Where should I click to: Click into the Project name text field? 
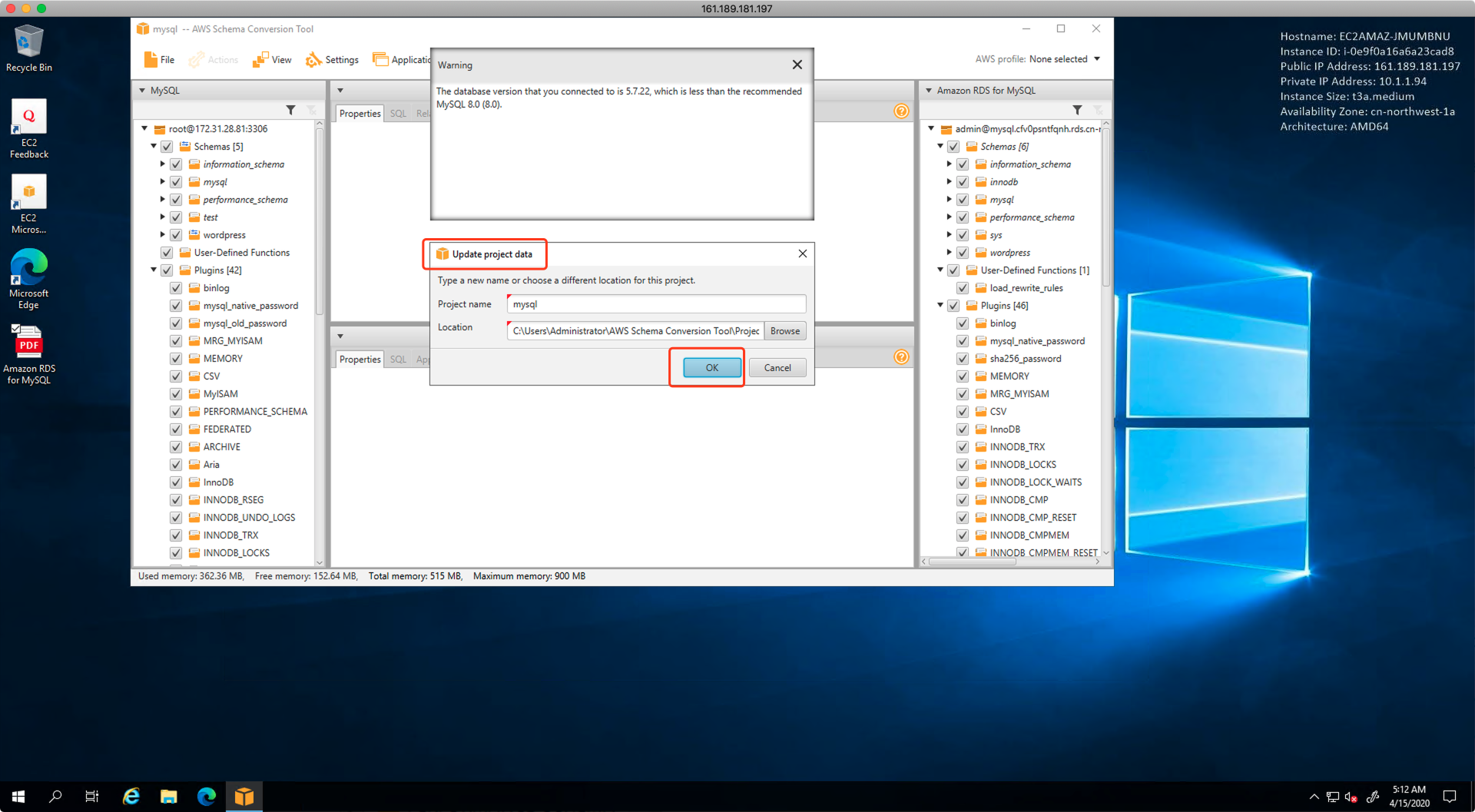click(656, 304)
